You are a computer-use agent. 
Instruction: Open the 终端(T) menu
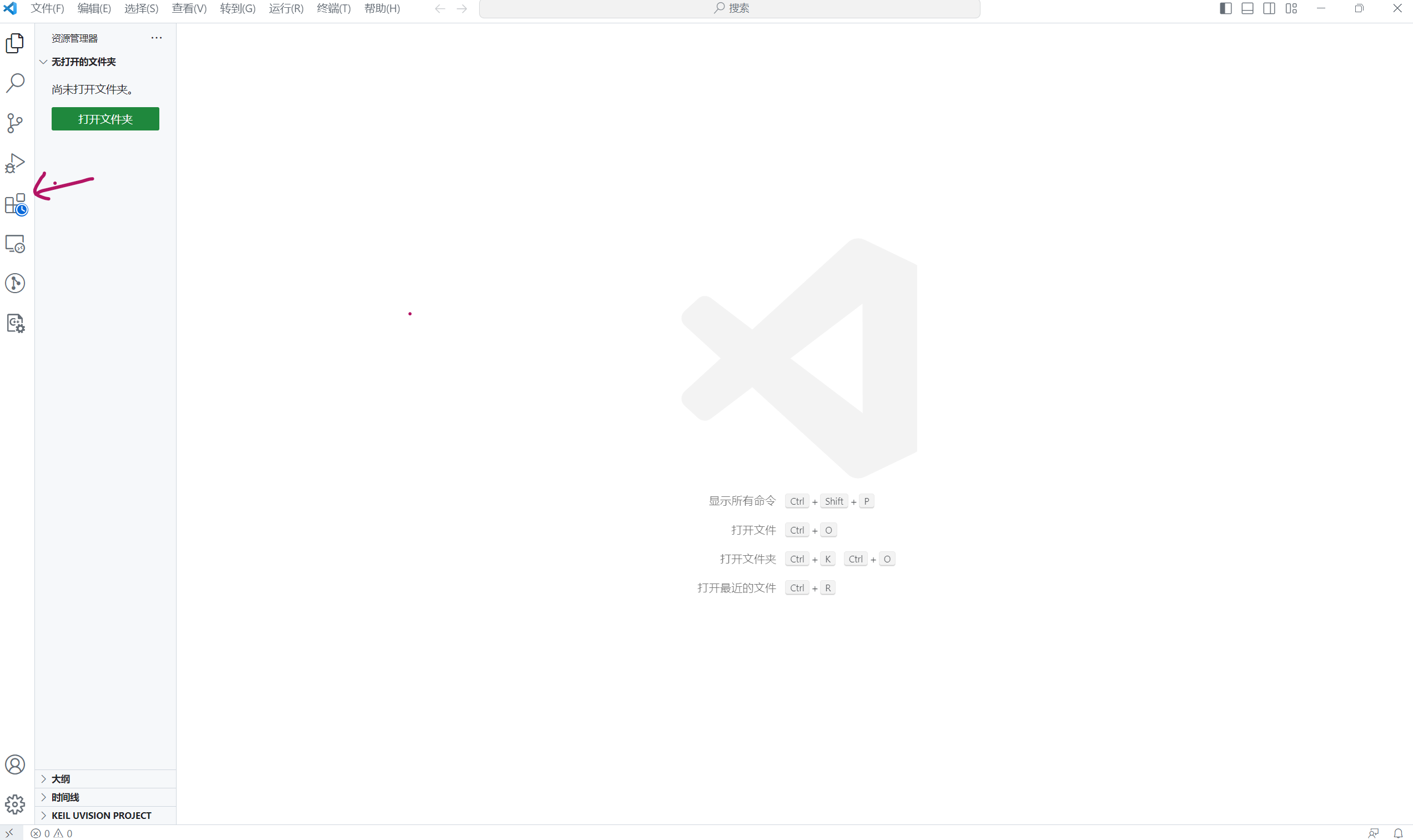tap(334, 8)
